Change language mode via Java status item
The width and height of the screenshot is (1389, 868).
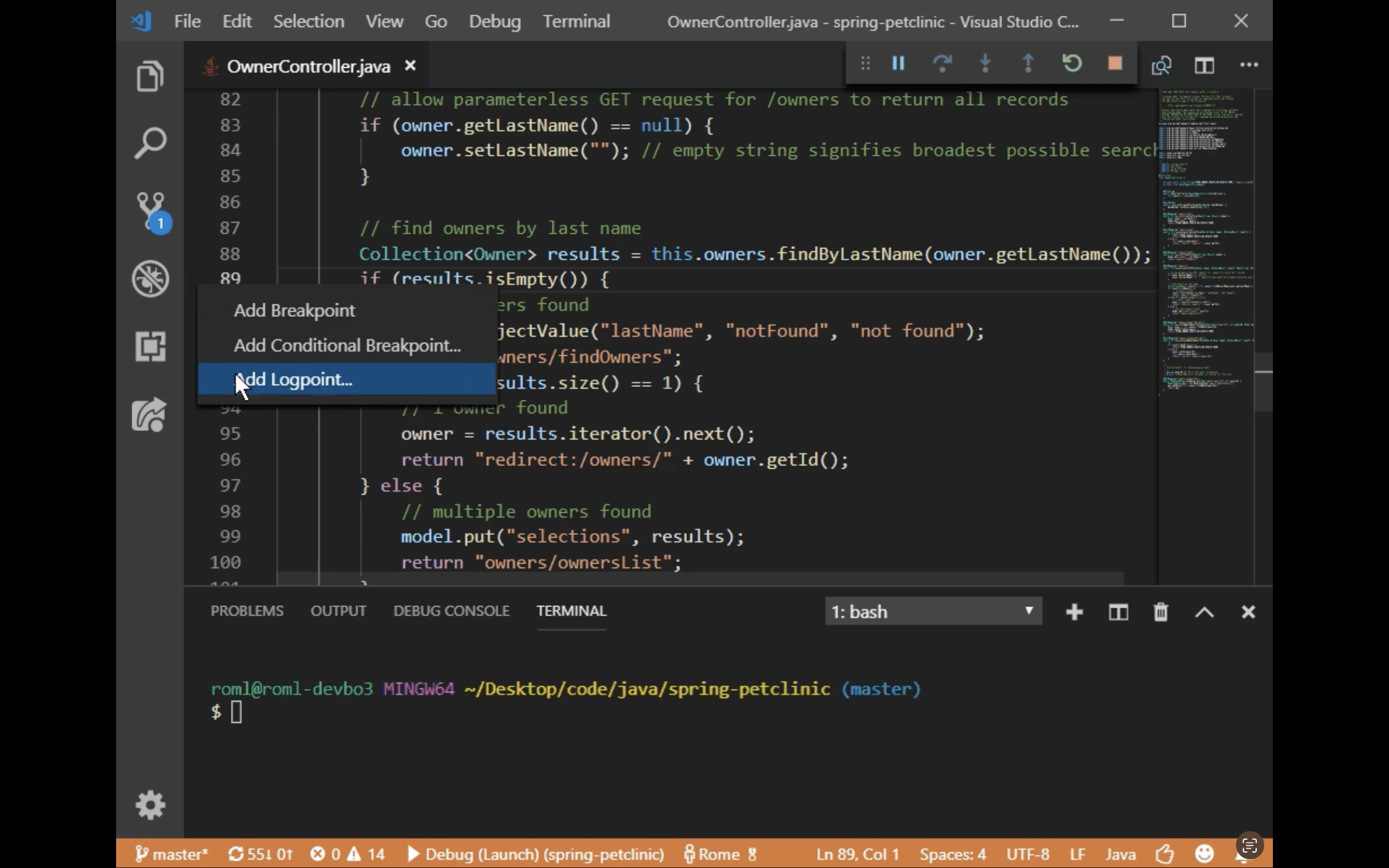coord(1120,854)
